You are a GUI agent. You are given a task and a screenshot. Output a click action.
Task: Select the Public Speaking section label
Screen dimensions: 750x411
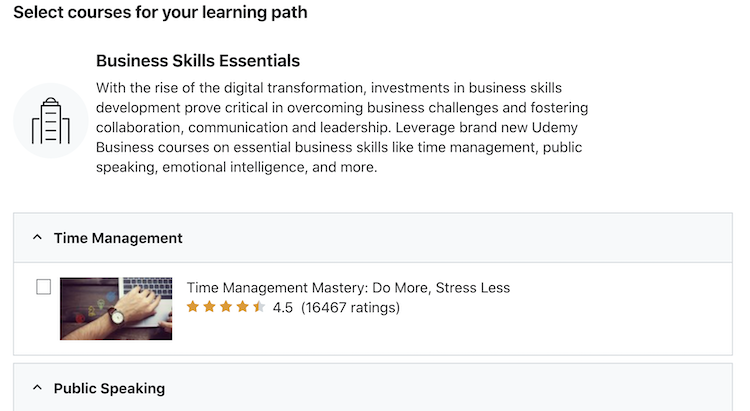coord(109,388)
